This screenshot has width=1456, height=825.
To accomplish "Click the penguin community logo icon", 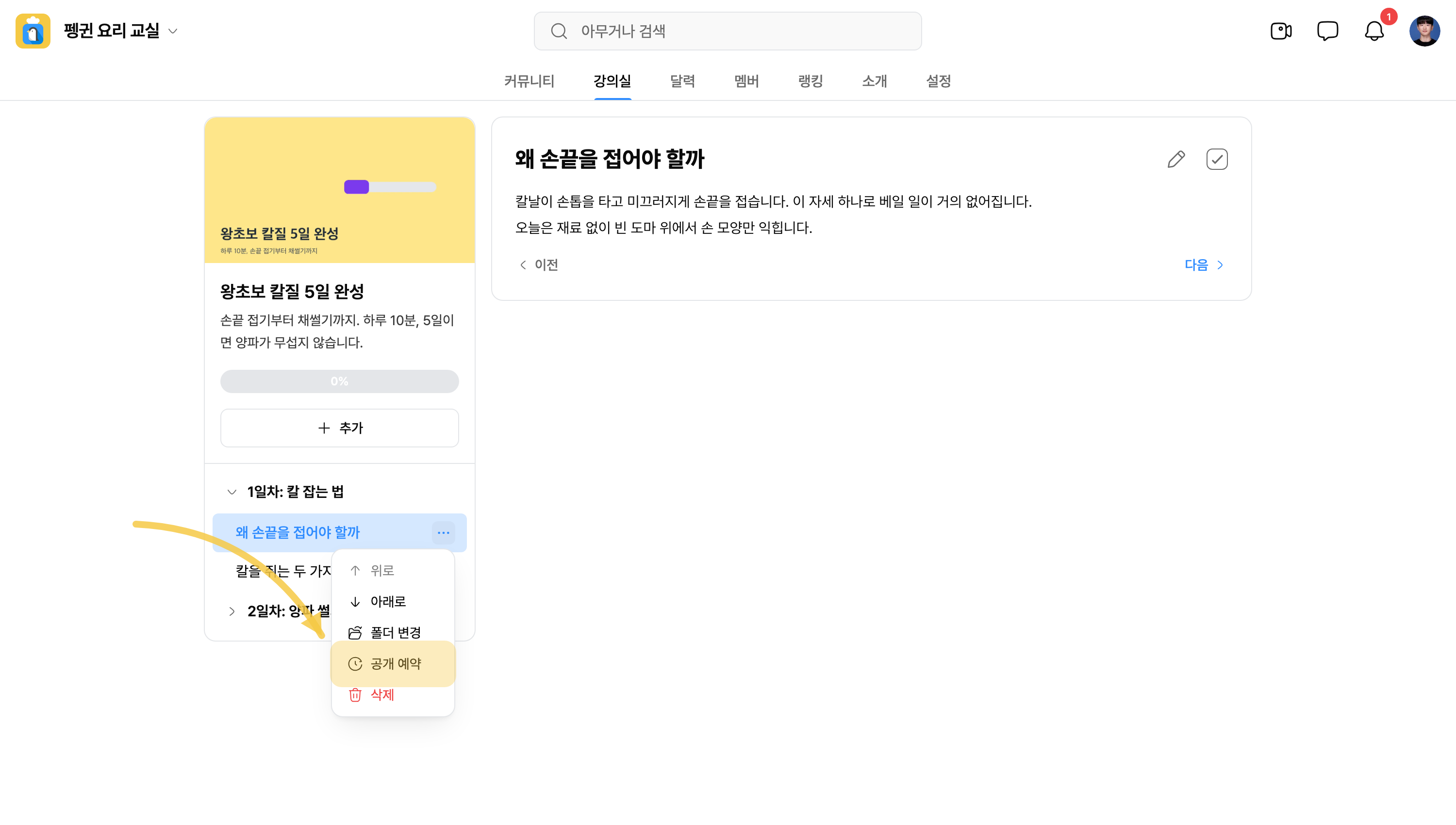I will 33,31.
